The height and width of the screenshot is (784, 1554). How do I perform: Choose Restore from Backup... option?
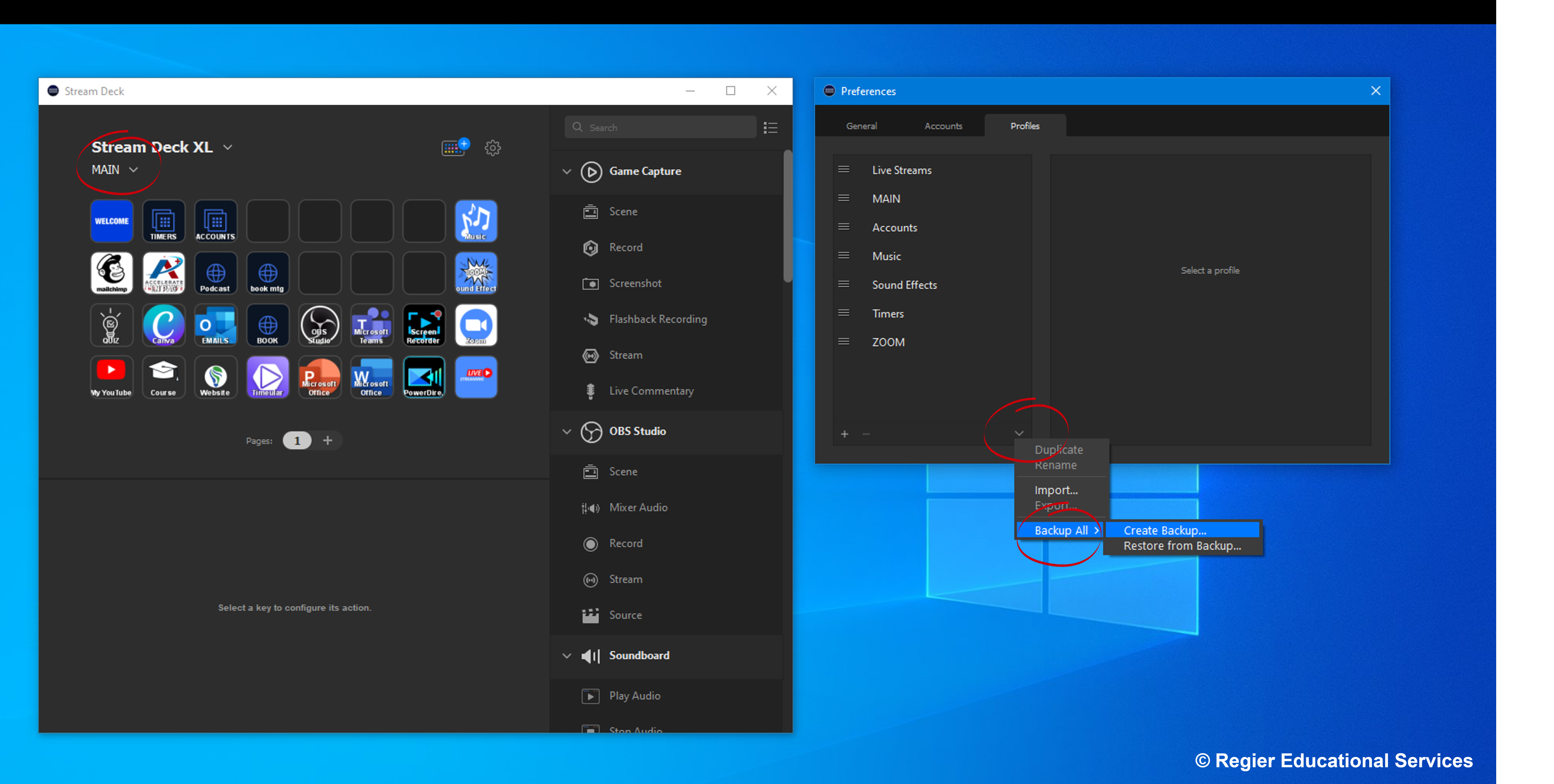[1182, 546]
